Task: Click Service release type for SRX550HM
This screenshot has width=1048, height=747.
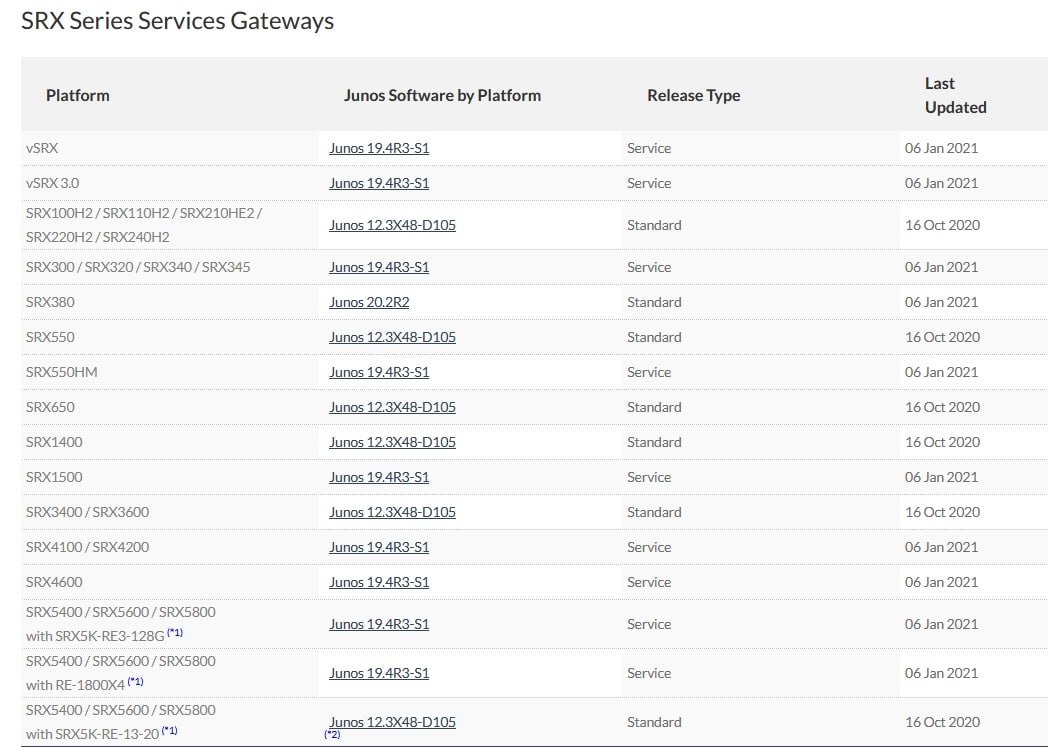Action: 649,372
